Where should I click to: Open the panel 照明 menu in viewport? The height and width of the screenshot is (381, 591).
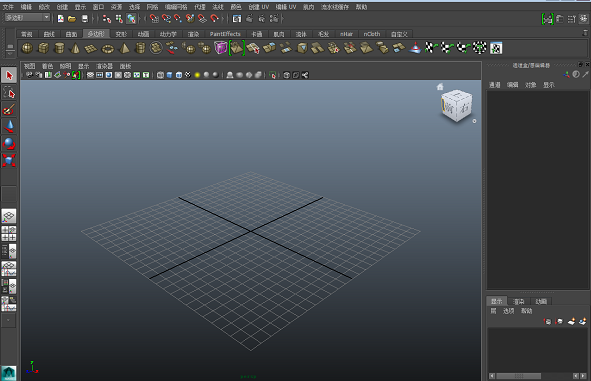[x=66, y=66]
